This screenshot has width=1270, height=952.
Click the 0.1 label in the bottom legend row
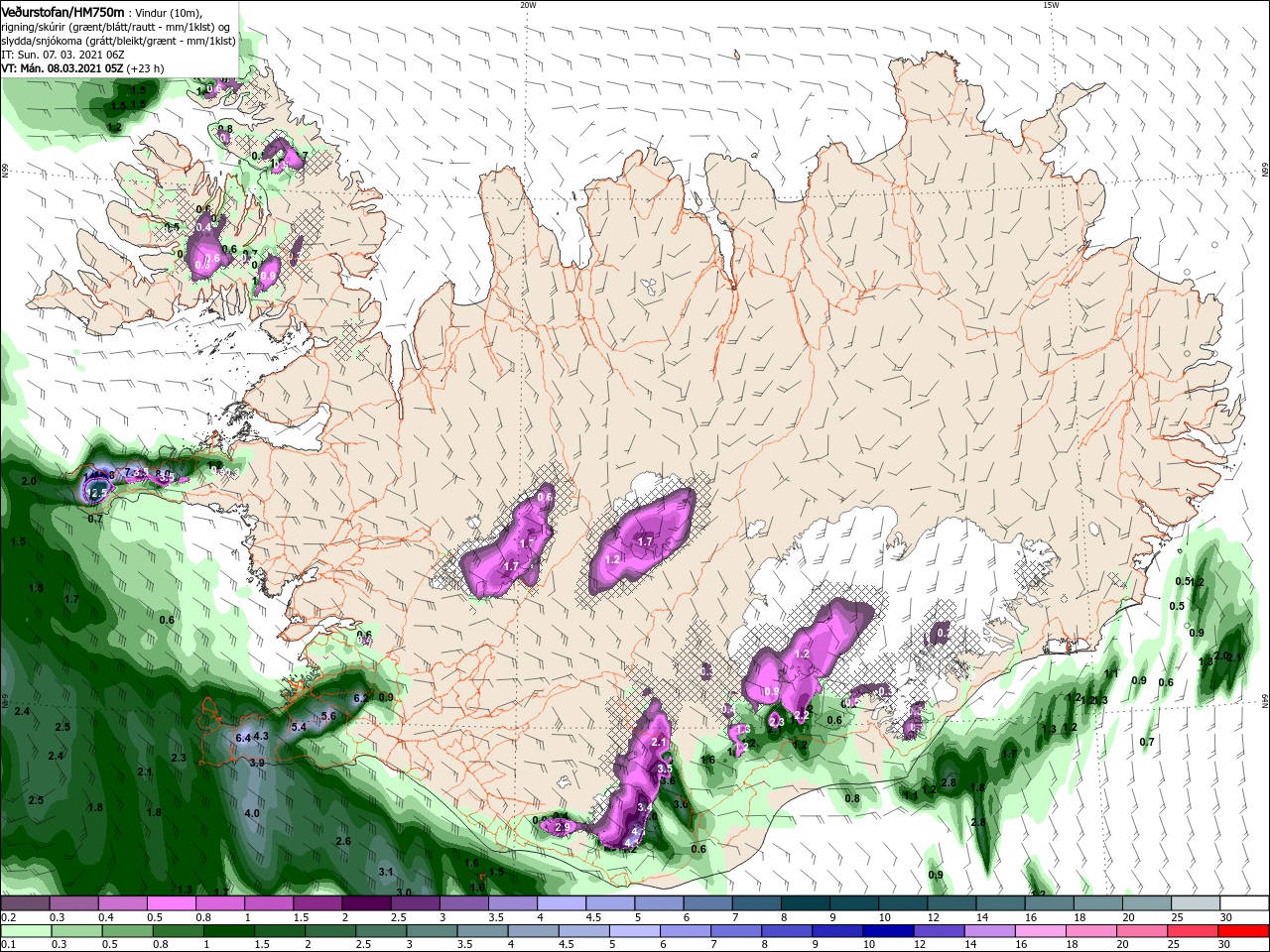8,944
